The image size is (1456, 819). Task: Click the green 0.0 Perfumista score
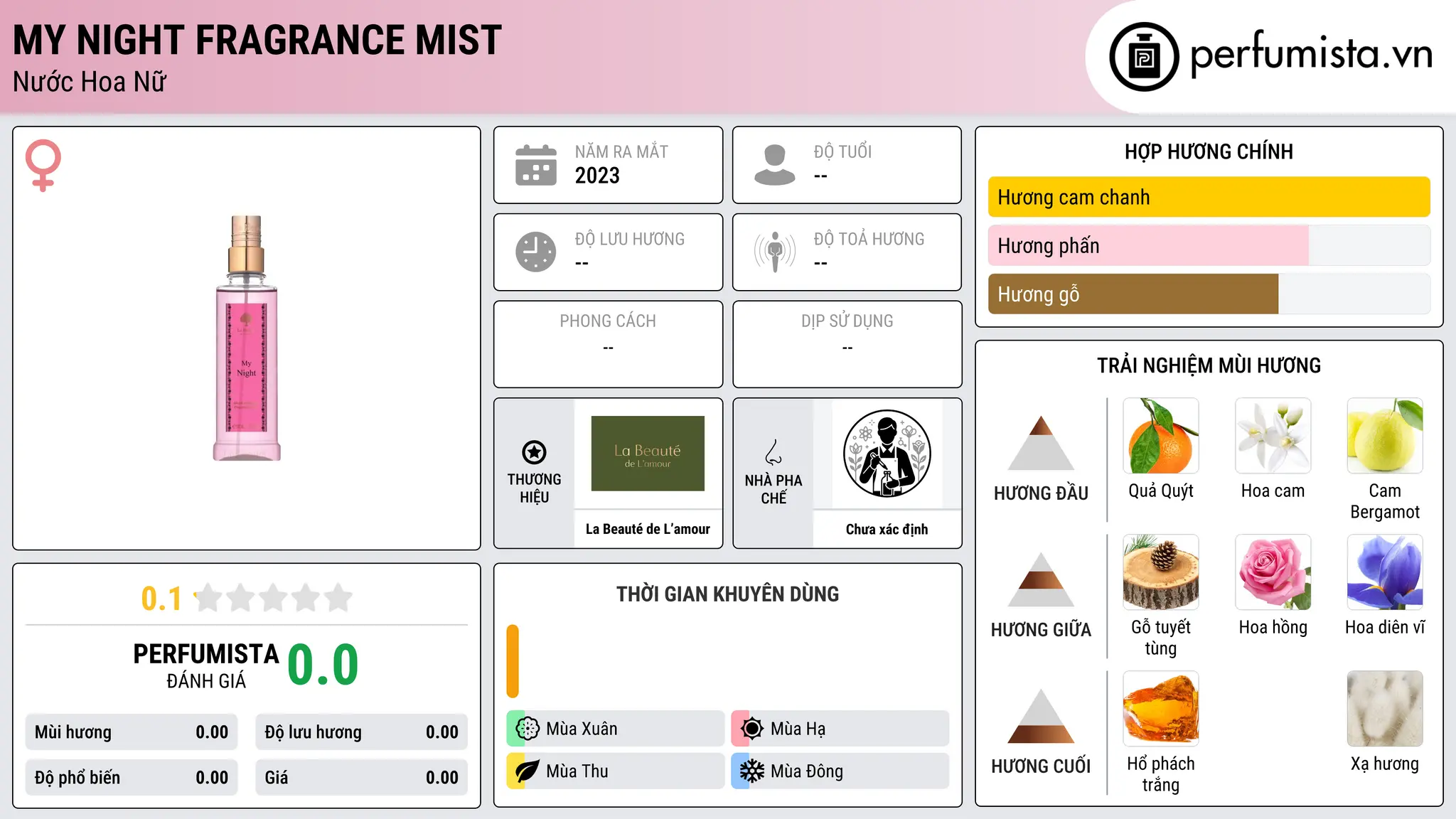coord(323,665)
